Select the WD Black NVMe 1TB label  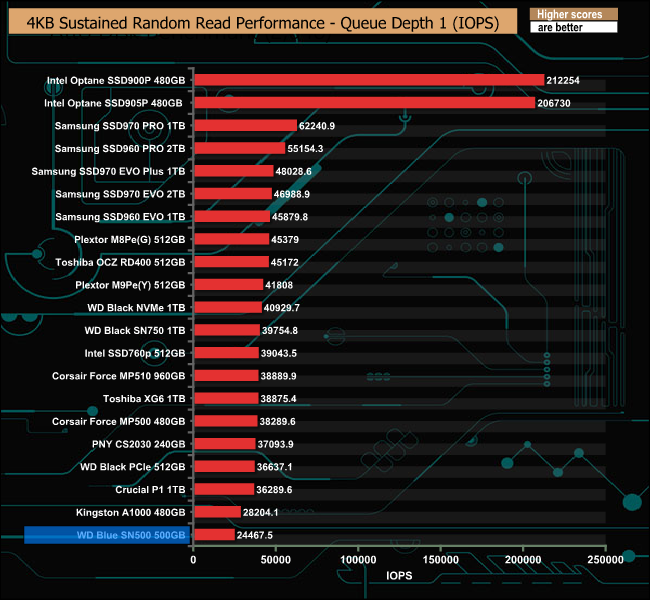[x=136, y=308]
